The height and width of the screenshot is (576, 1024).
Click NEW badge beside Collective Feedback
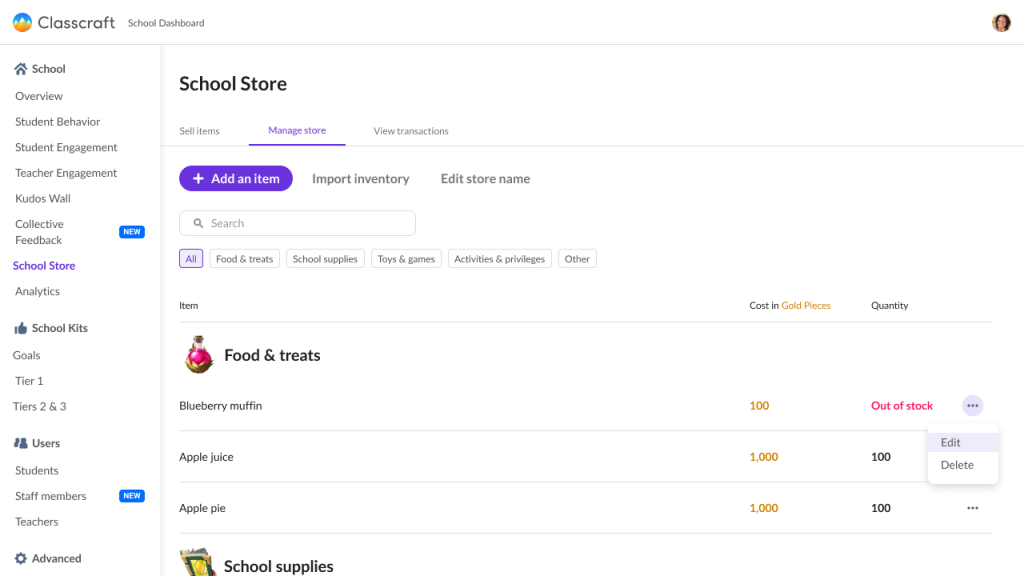132,232
